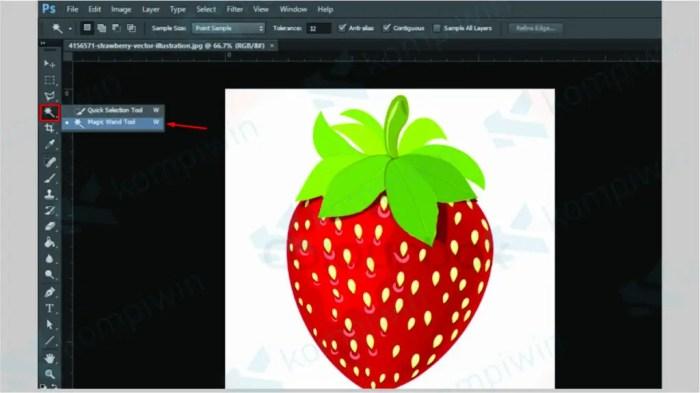Image resolution: width=700 pixels, height=393 pixels.
Task: Open the tool preset picker arrow
Action: point(70,29)
